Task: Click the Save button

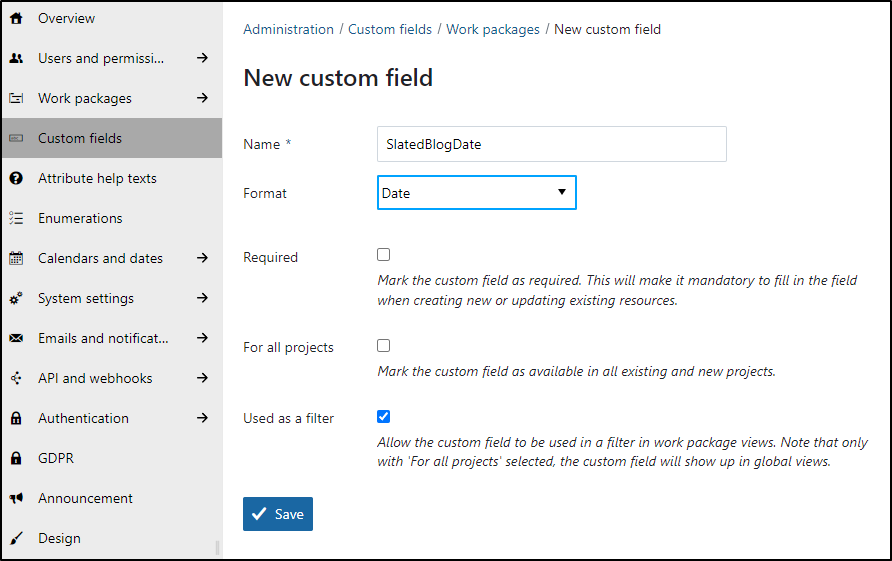Action: [278, 514]
